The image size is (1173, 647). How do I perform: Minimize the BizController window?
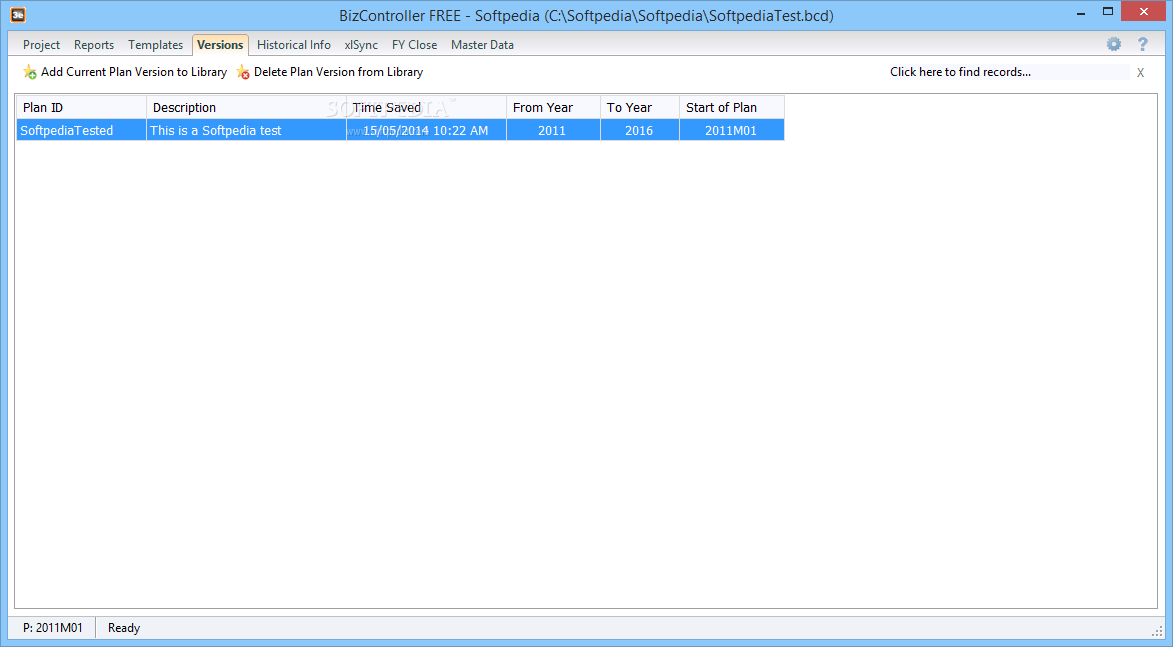click(1081, 13)
